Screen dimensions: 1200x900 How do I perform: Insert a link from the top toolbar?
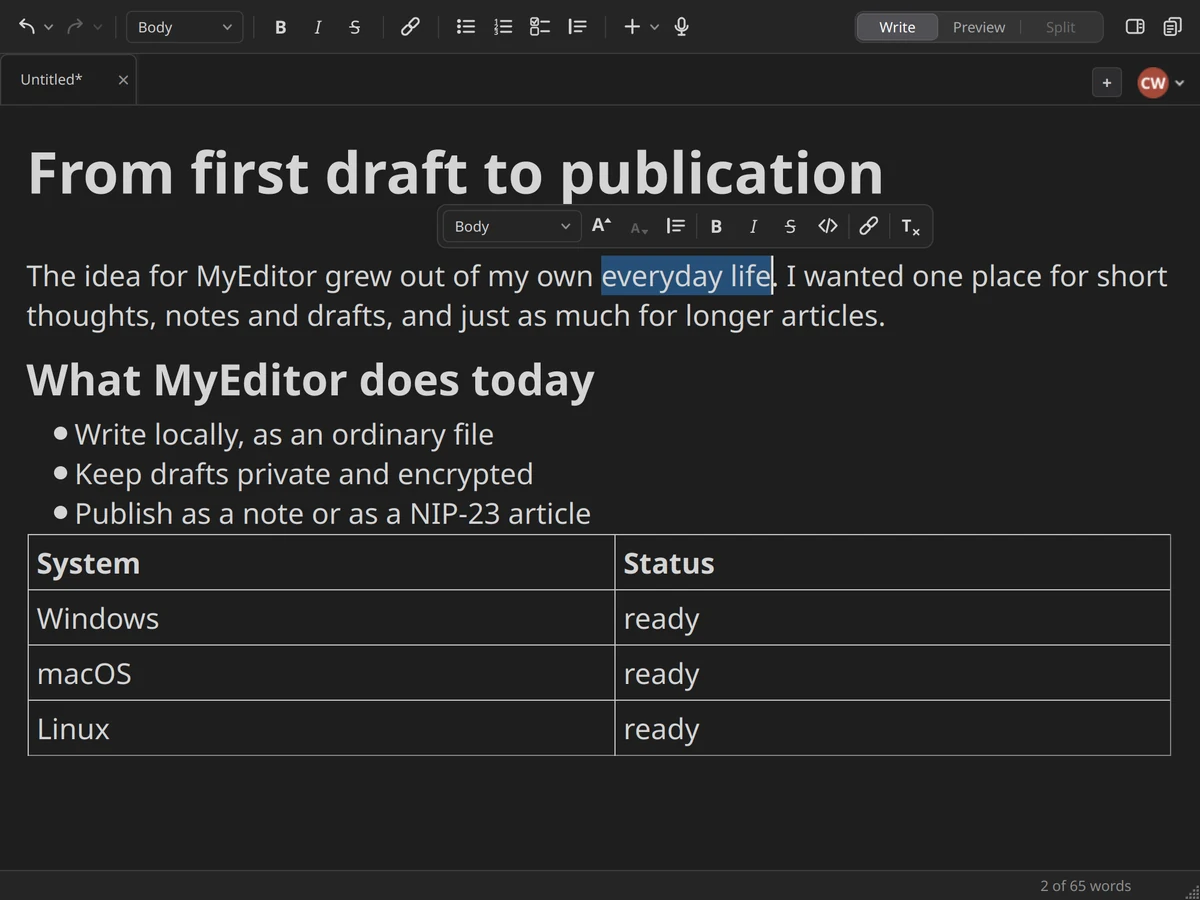pos(410,27)
